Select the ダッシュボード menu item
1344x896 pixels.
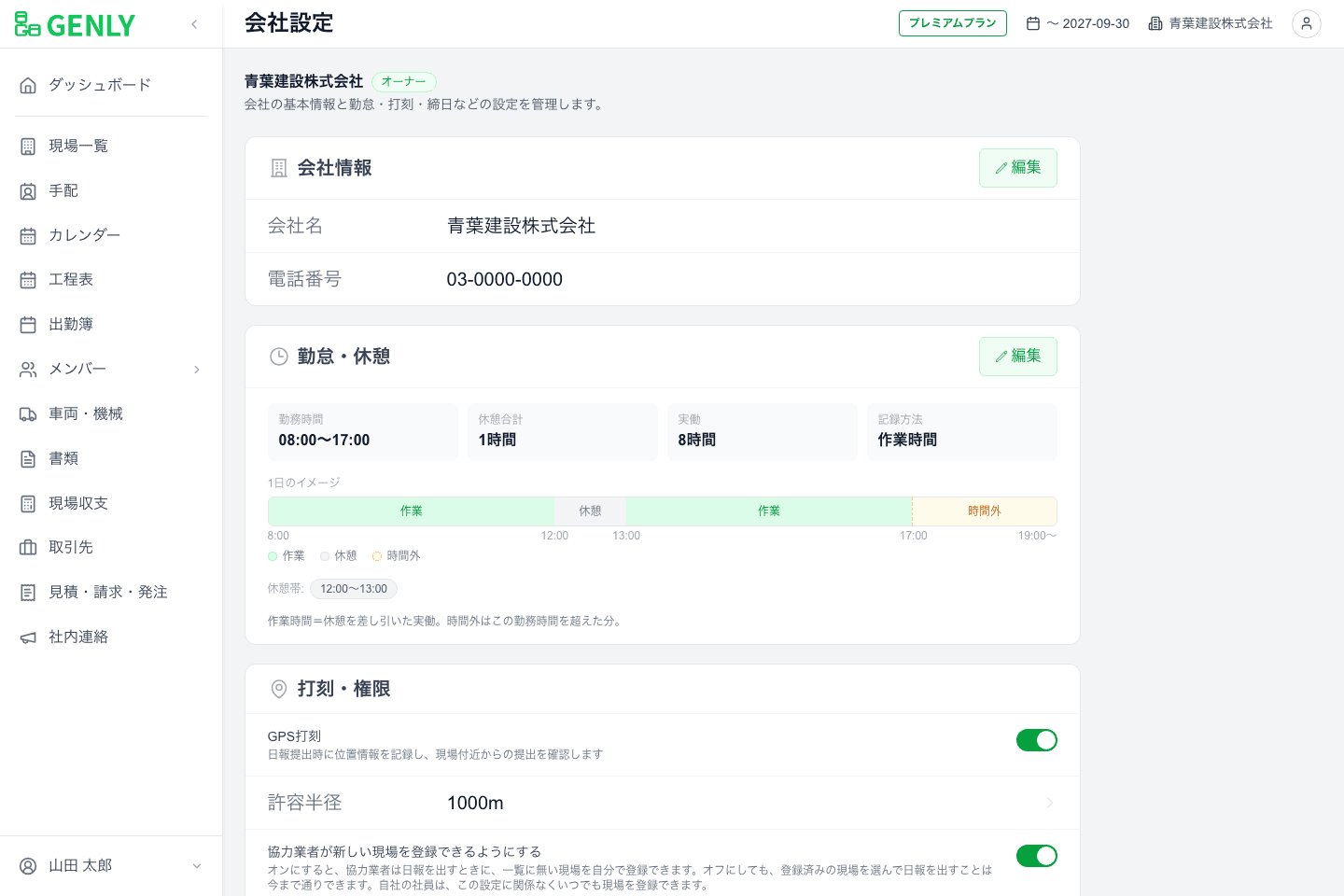pyautogui.click(x=111, y=85)
